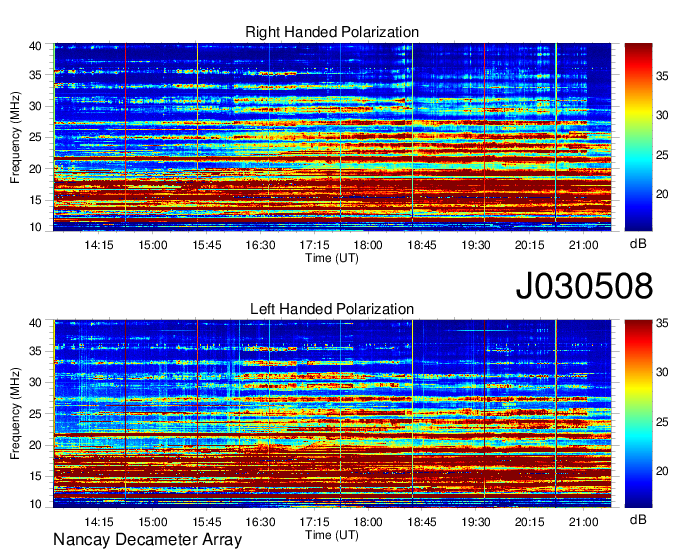Click the large "J030508" observation label
The image size is (680, 552).
pyautogui.click(x=584, y=286)
